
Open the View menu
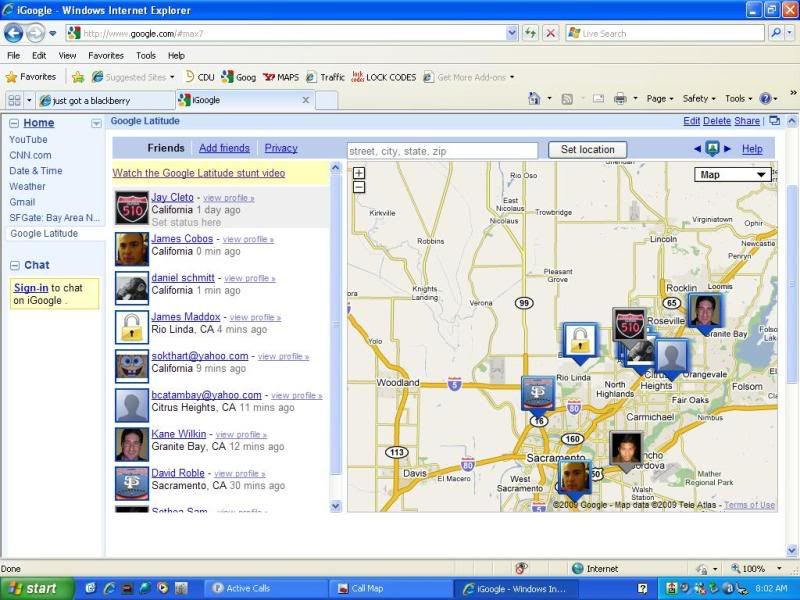coord(67,56)
